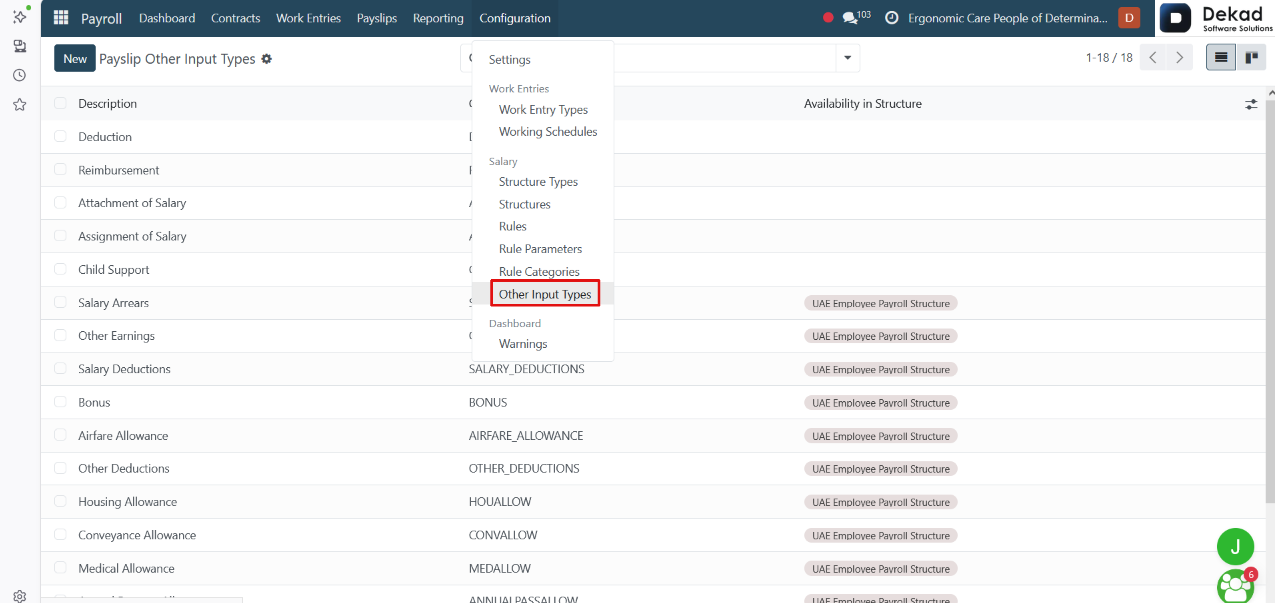Viewport: 1275px width, 603px height.
Task: Select Work Entry Types menu item
Action: point(543,110)
